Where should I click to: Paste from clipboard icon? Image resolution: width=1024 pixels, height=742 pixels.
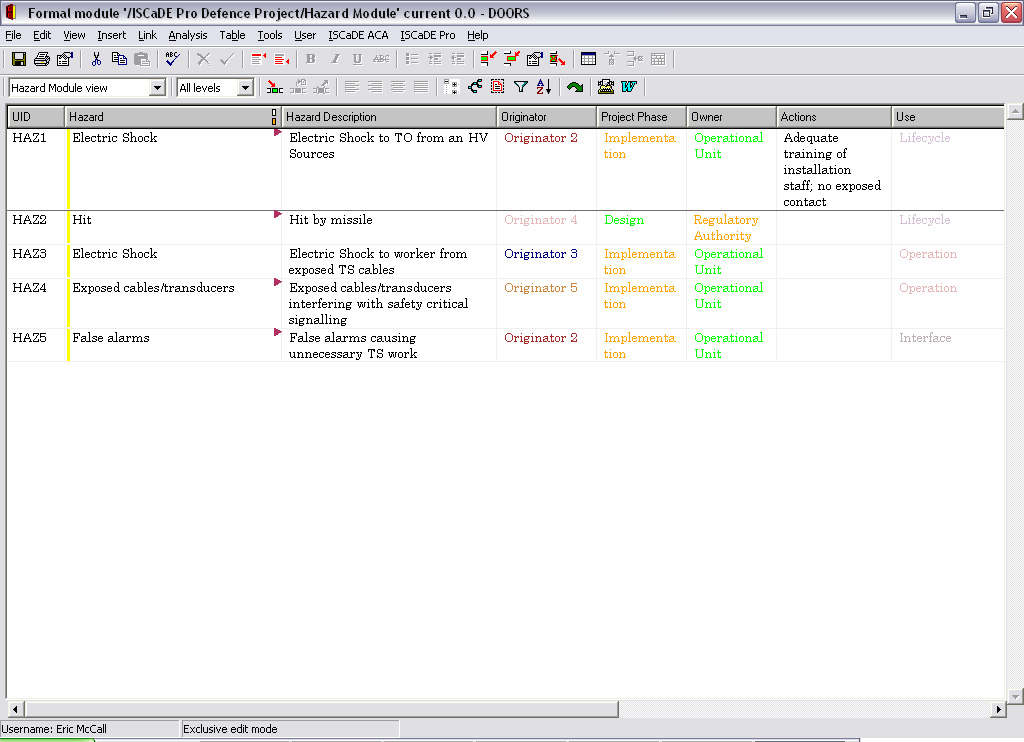142,59
